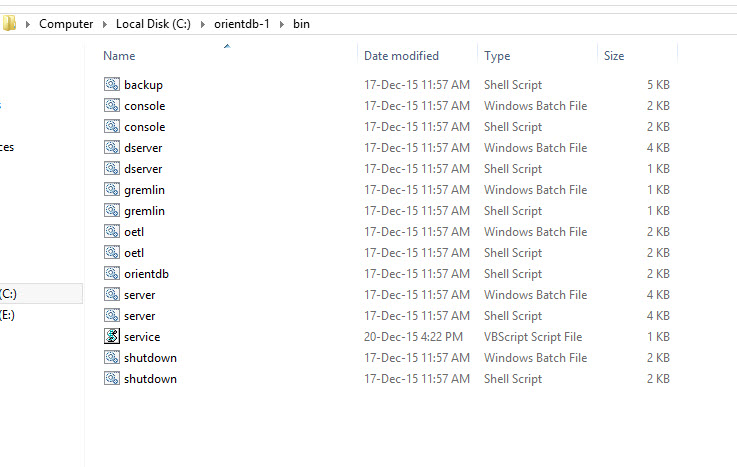Click the orientdb row Shell Script type
Screen dimensions: 737x467
coord(513,274)
